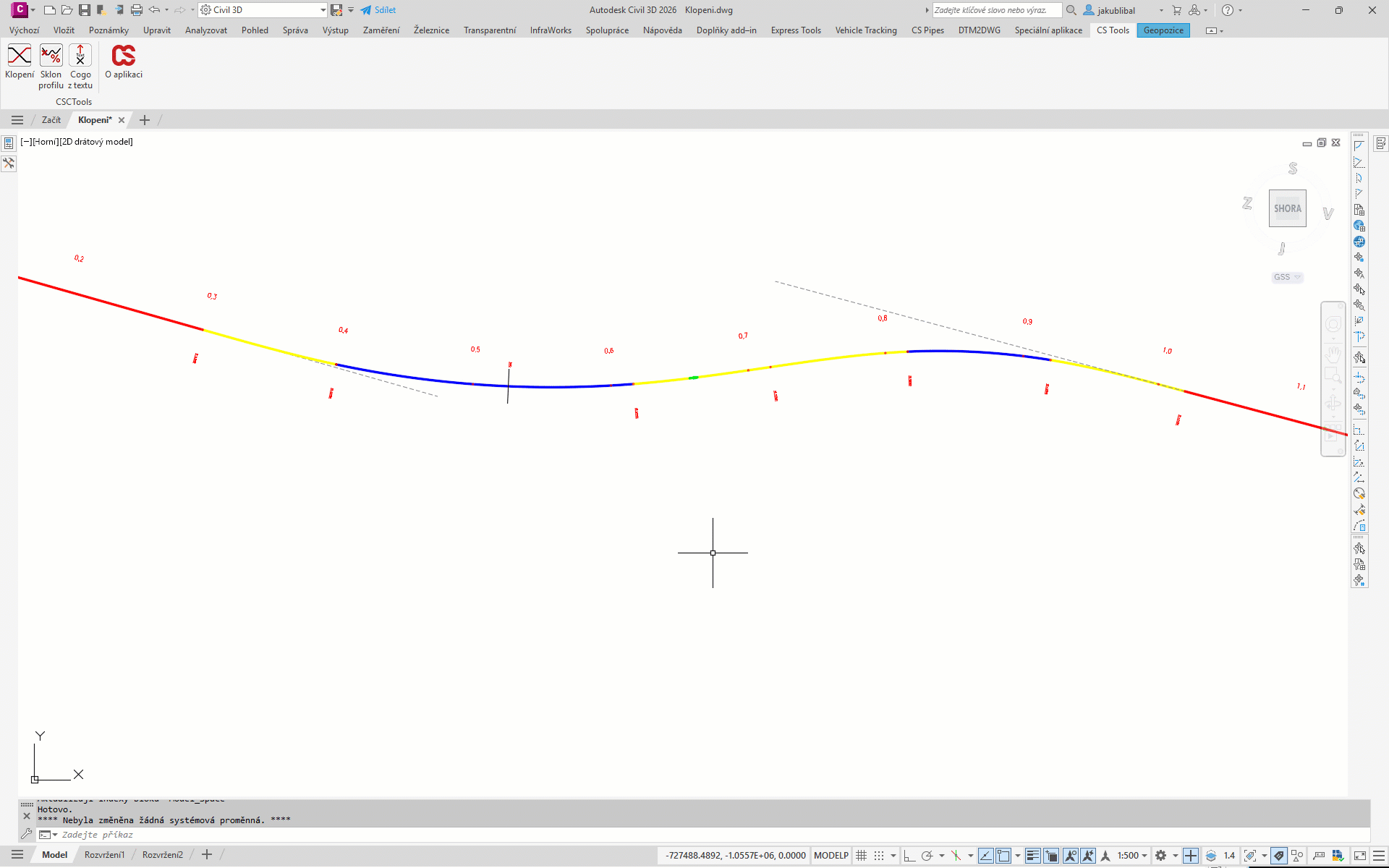1389x868 pixels.
Task: Switch to the Rozvržení1 layout tab
Action: 104,855
